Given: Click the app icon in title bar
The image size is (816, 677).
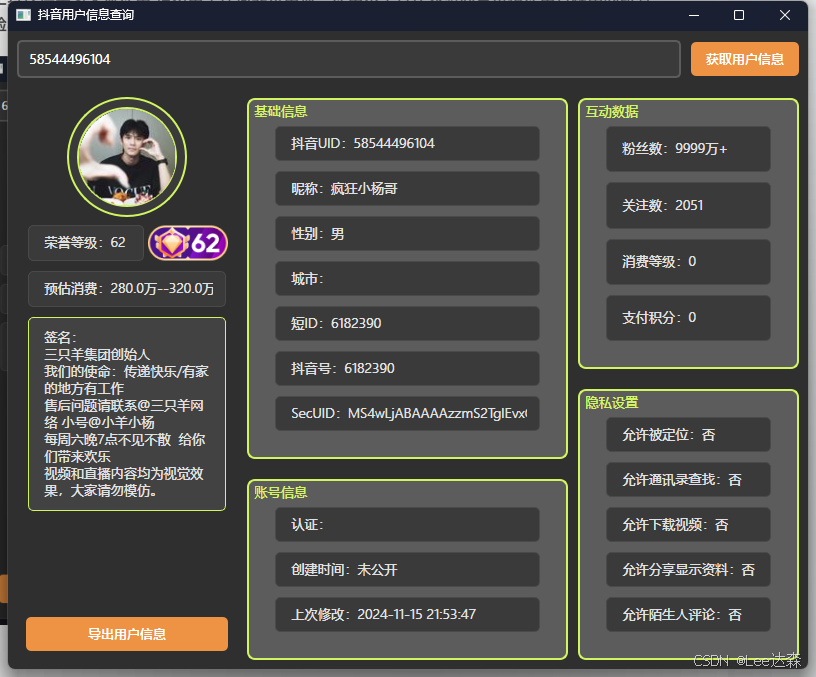Looking at the screenshot, I should click(23, 15).
